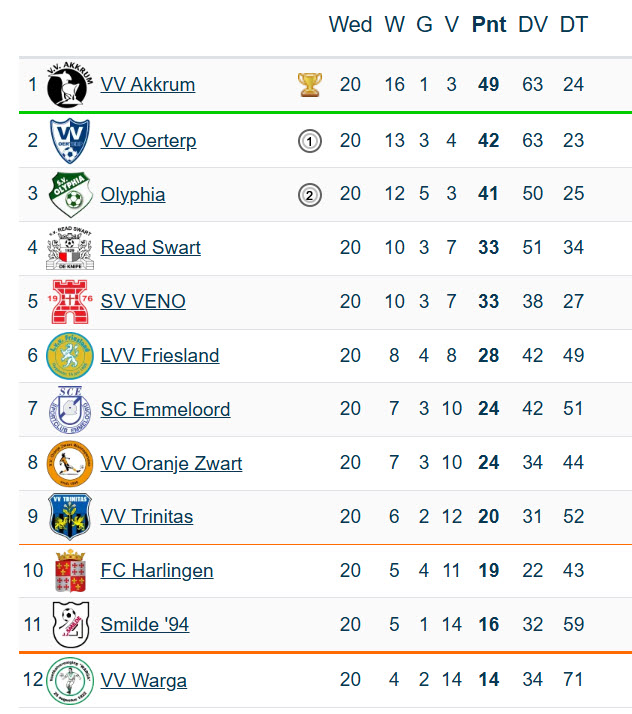Open the Read Swart team page
Image resolution: width=632 pixels, height=714 pixels.
click(x=151, y=248)
